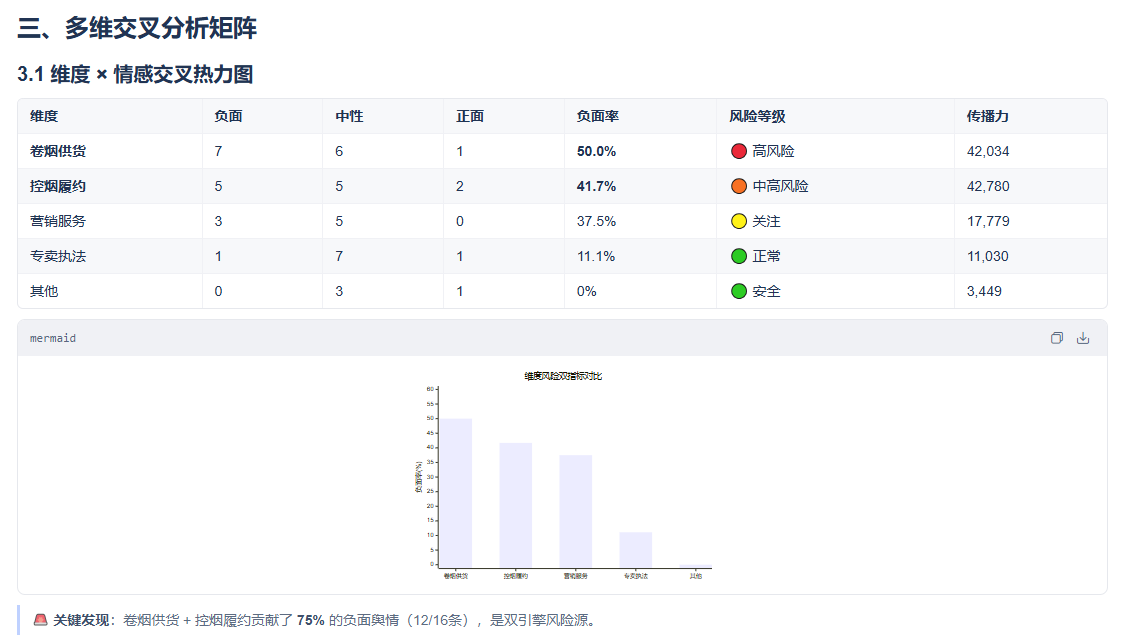Click 中性 count 3 in 其他 row
This screenshot has height=636, width=1127.
tap(339, 291)
